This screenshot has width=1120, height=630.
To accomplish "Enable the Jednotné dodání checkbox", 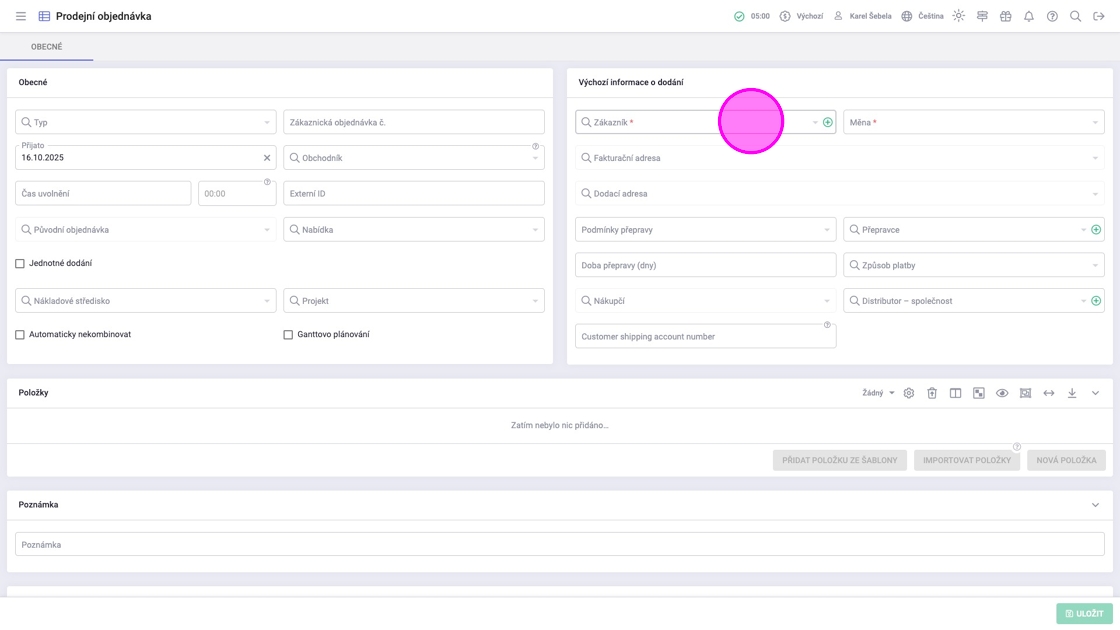I will click(20, 264).
